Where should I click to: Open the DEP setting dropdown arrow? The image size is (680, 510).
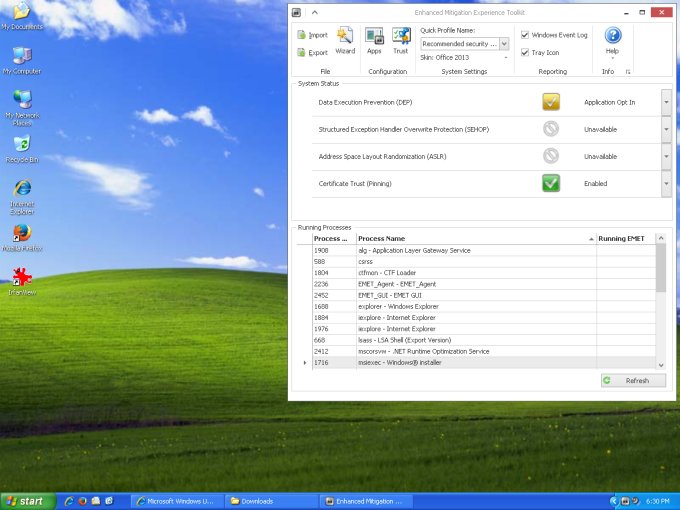(666, 102)
